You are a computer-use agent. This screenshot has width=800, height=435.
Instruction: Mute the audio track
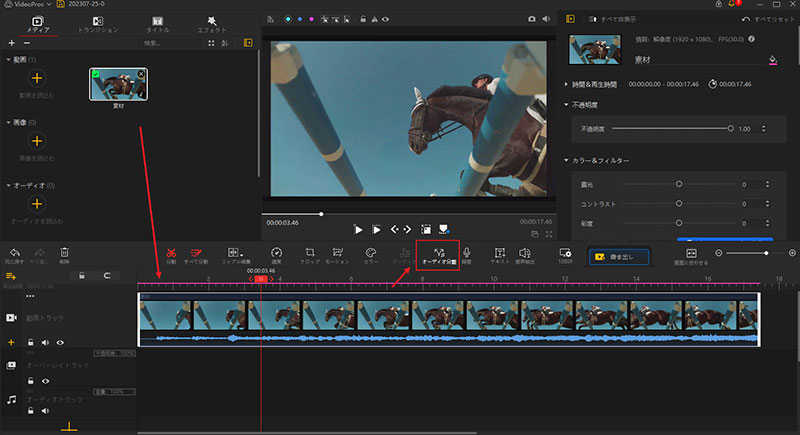(x=45, y=411)
